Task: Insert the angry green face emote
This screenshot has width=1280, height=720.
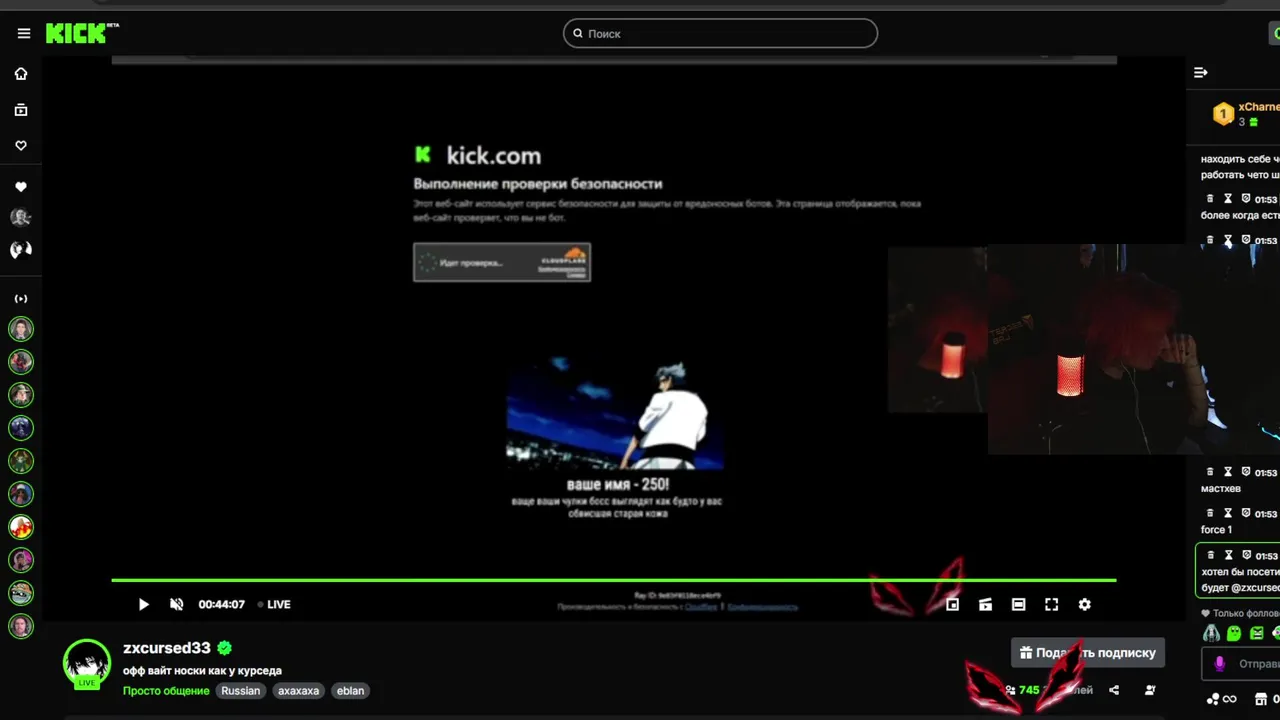Action: pos(1257,633)
